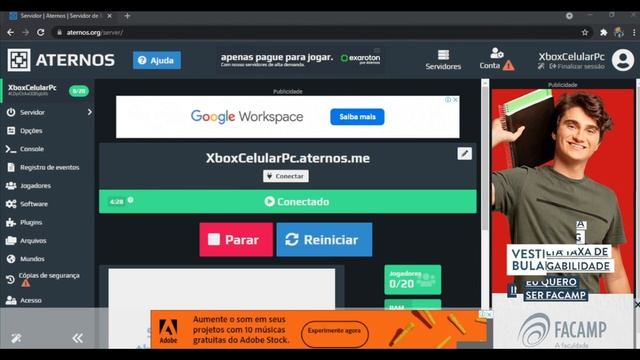Open the Servidores list

tap(443, 60)
